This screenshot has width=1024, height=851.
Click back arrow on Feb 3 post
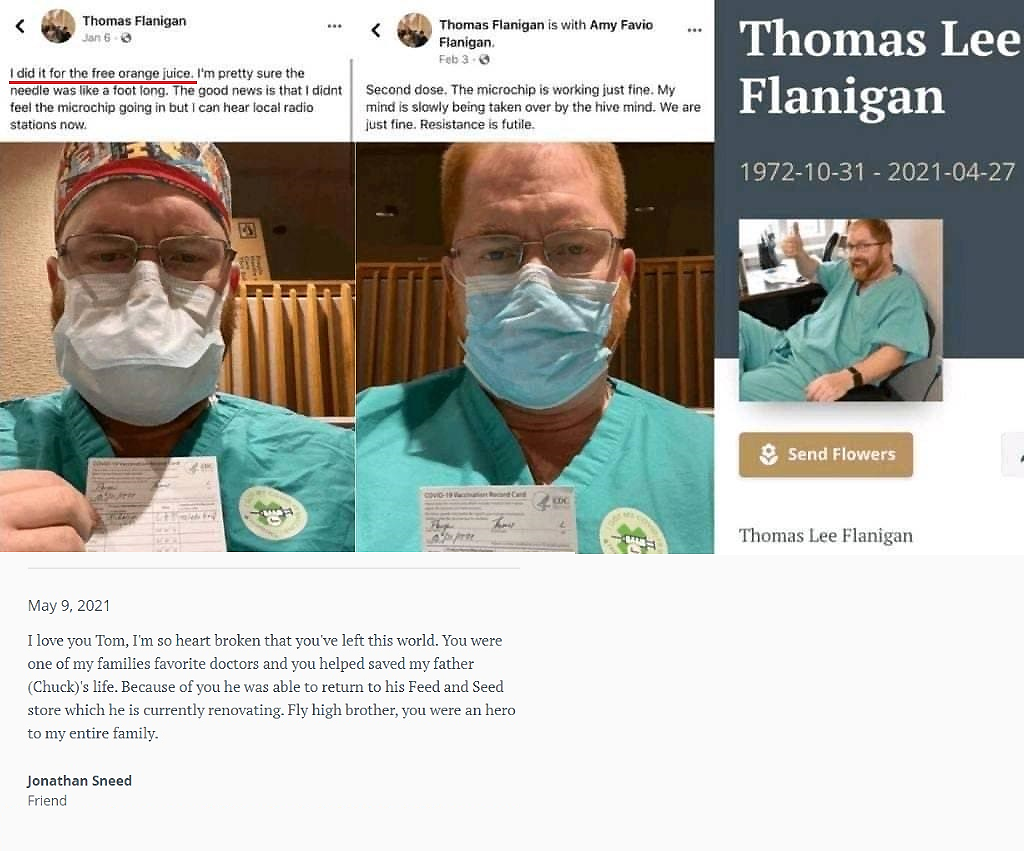tap(376, 30)
